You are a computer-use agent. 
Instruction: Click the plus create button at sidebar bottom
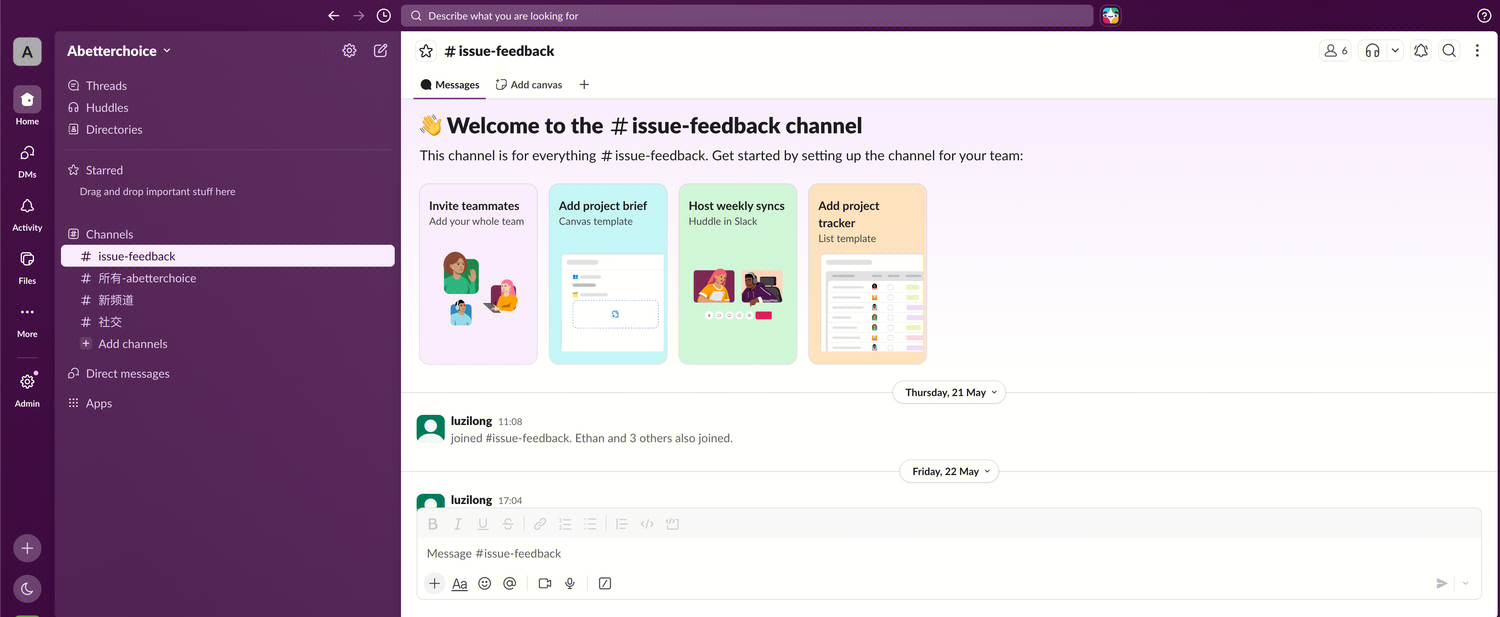[x=27, y=548]
